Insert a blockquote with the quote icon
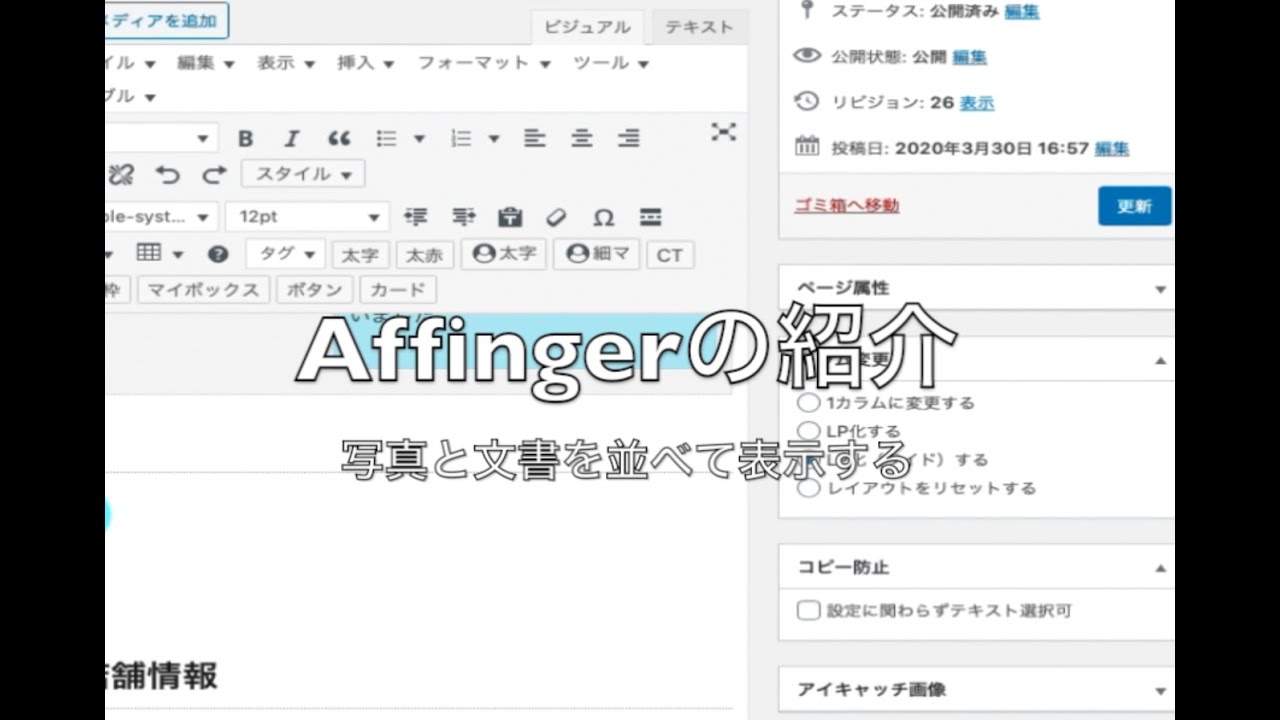Screen dimensions: 1280x720 [x=339, y=139]
